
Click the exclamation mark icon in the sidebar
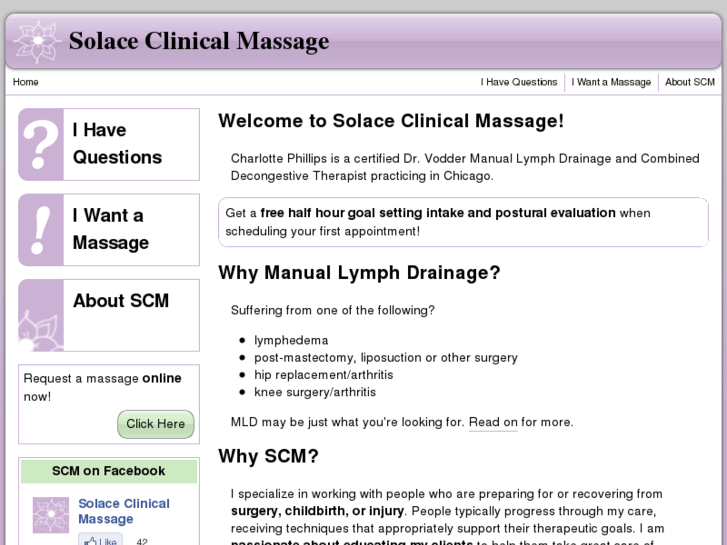pyautogui.click(x=41, y=230)
